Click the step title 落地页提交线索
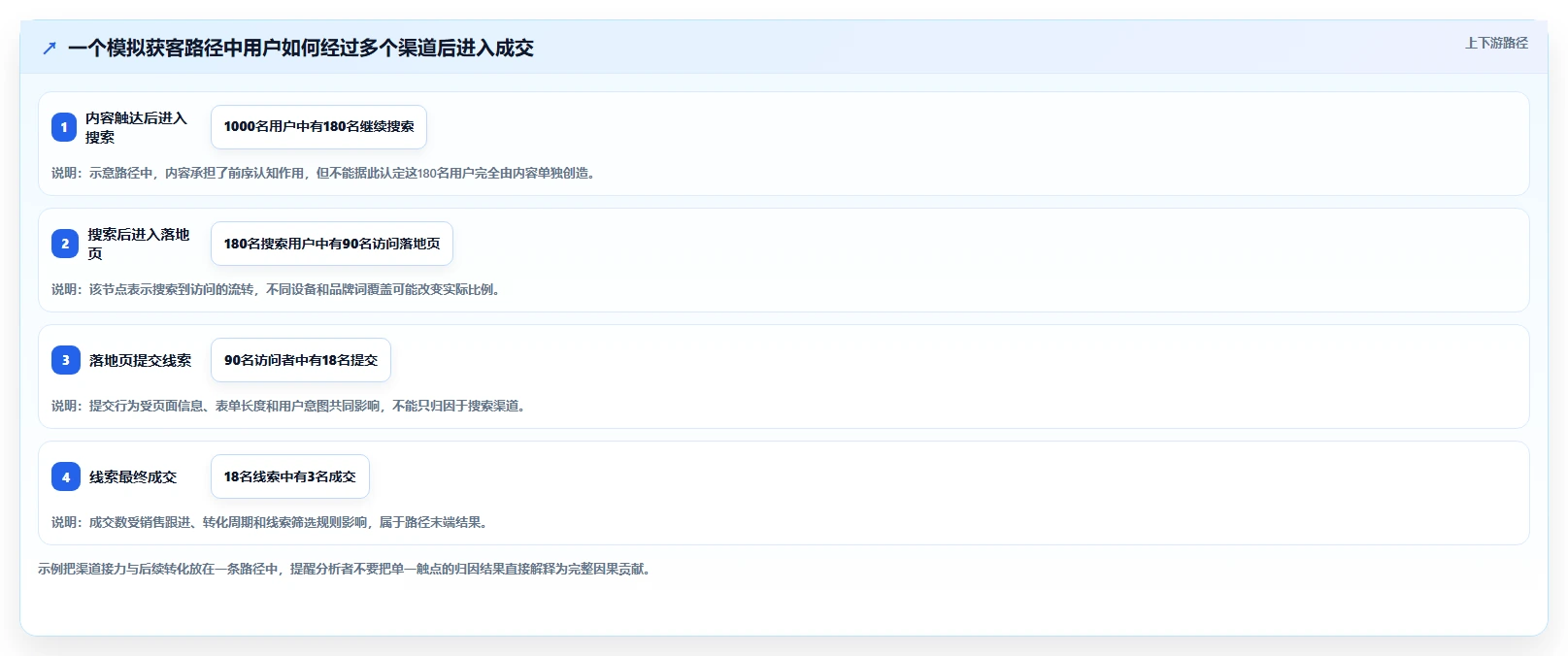The width and height of the screenshot is (1568, 656). coord(141,360)
